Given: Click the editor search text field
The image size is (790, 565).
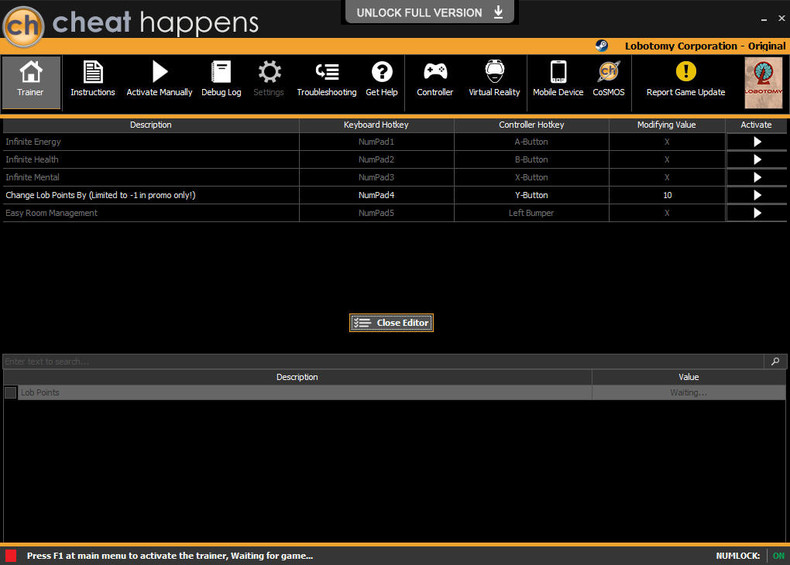Looking at the screenshot, I should [383, 361].
